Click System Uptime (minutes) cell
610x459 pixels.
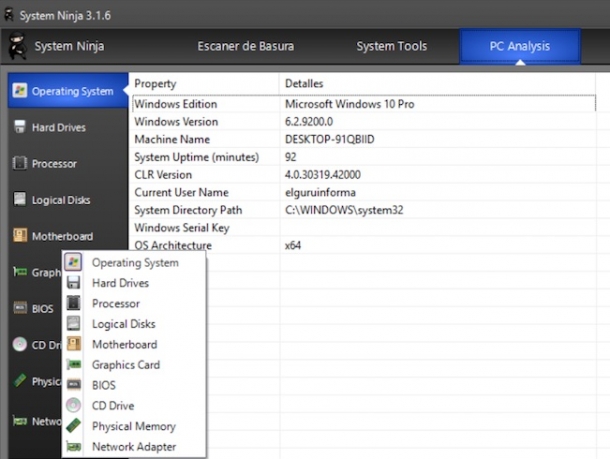pyautogui.click(x=196, y=157)
